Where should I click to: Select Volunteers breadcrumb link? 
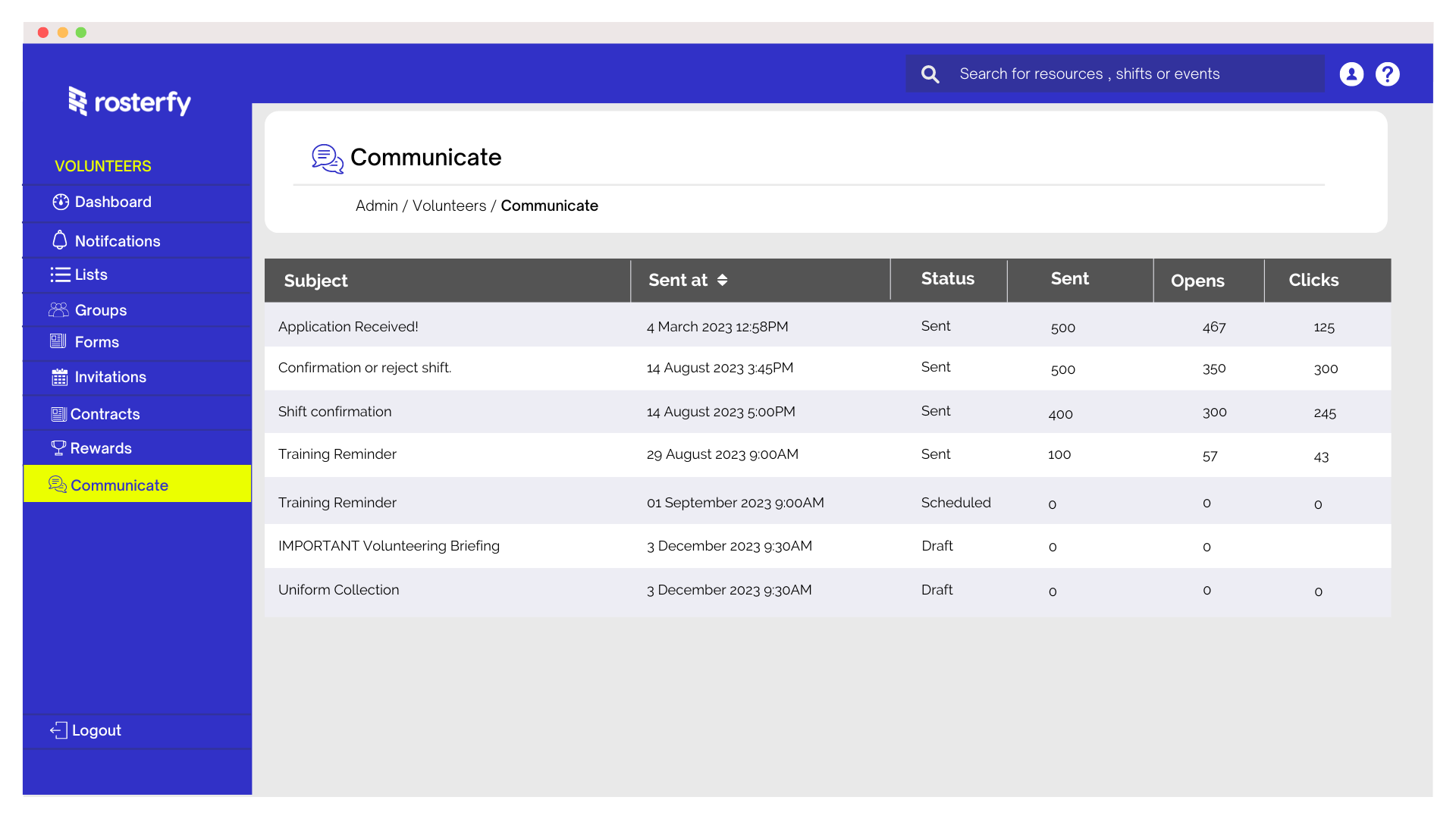(x=448, y=206)
